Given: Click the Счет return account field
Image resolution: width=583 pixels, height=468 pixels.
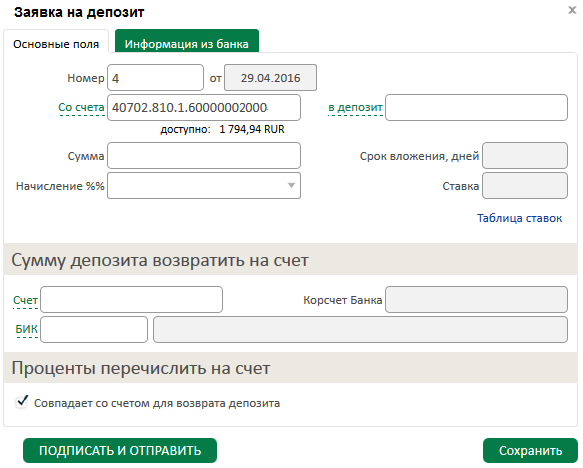Looking at the screenshot, I should click(132, 299).
